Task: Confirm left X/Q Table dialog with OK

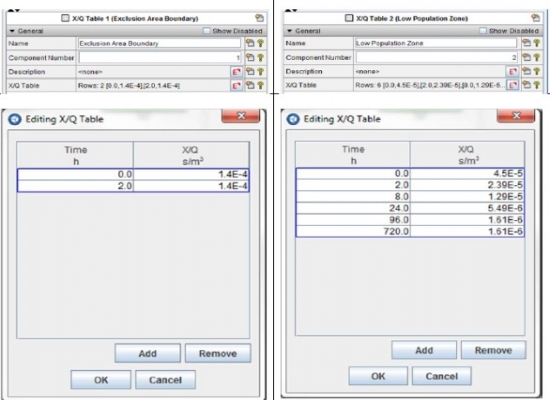Action: pyautogui.click(x=101, y=380)
